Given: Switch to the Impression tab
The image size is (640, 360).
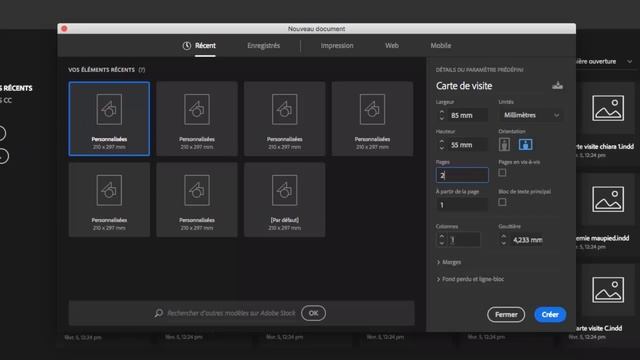Looking at the screenshot, I should [x=337, y=46].
